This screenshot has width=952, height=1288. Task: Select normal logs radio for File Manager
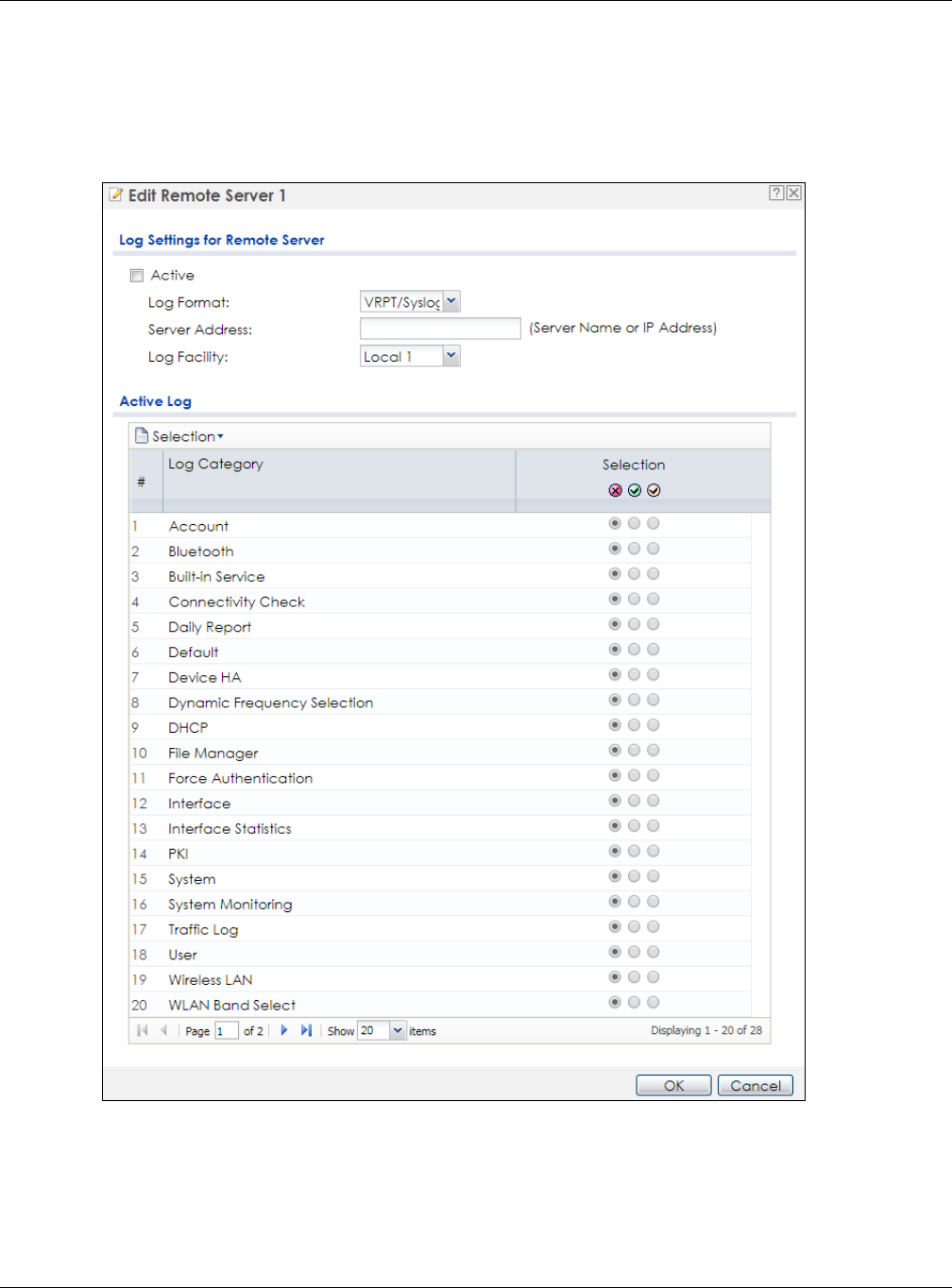[634, 751]
